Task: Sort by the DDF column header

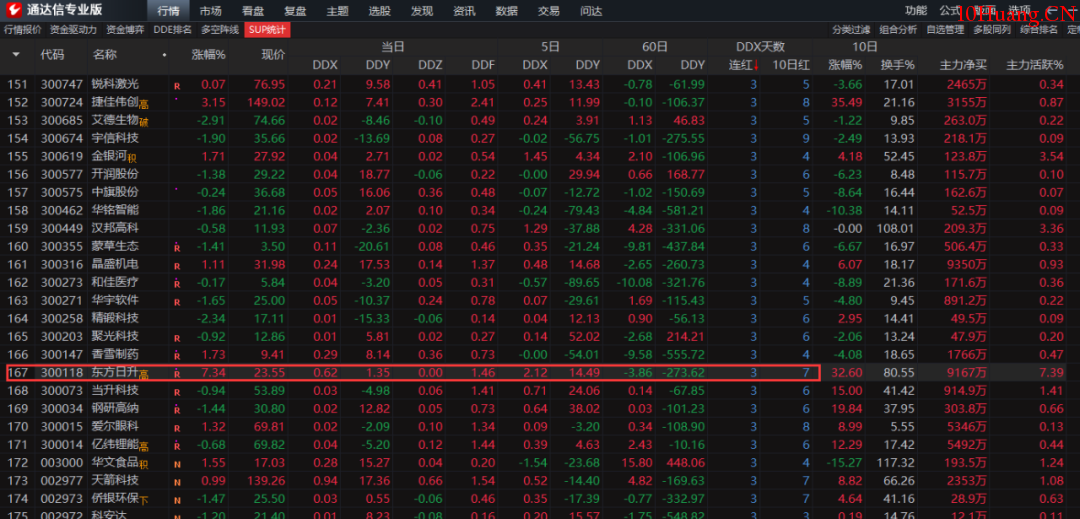Action: coord(483,65)
